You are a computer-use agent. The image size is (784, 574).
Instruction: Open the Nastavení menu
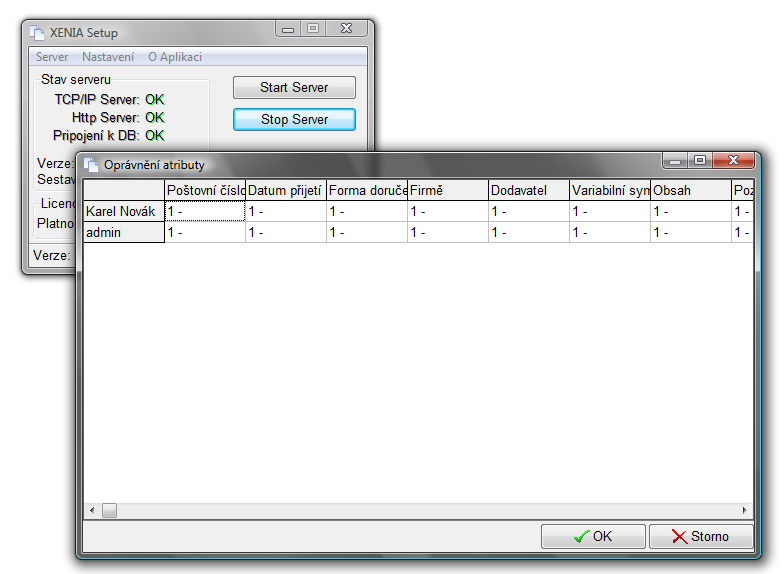108,57
